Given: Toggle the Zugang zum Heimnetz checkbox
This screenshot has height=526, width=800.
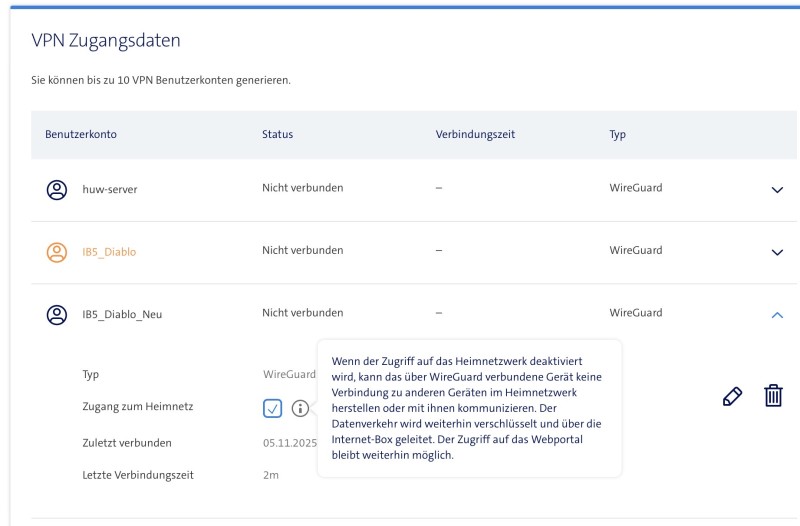Looking at the screenshot, I should pyautogui.click(x=273, y=408).
